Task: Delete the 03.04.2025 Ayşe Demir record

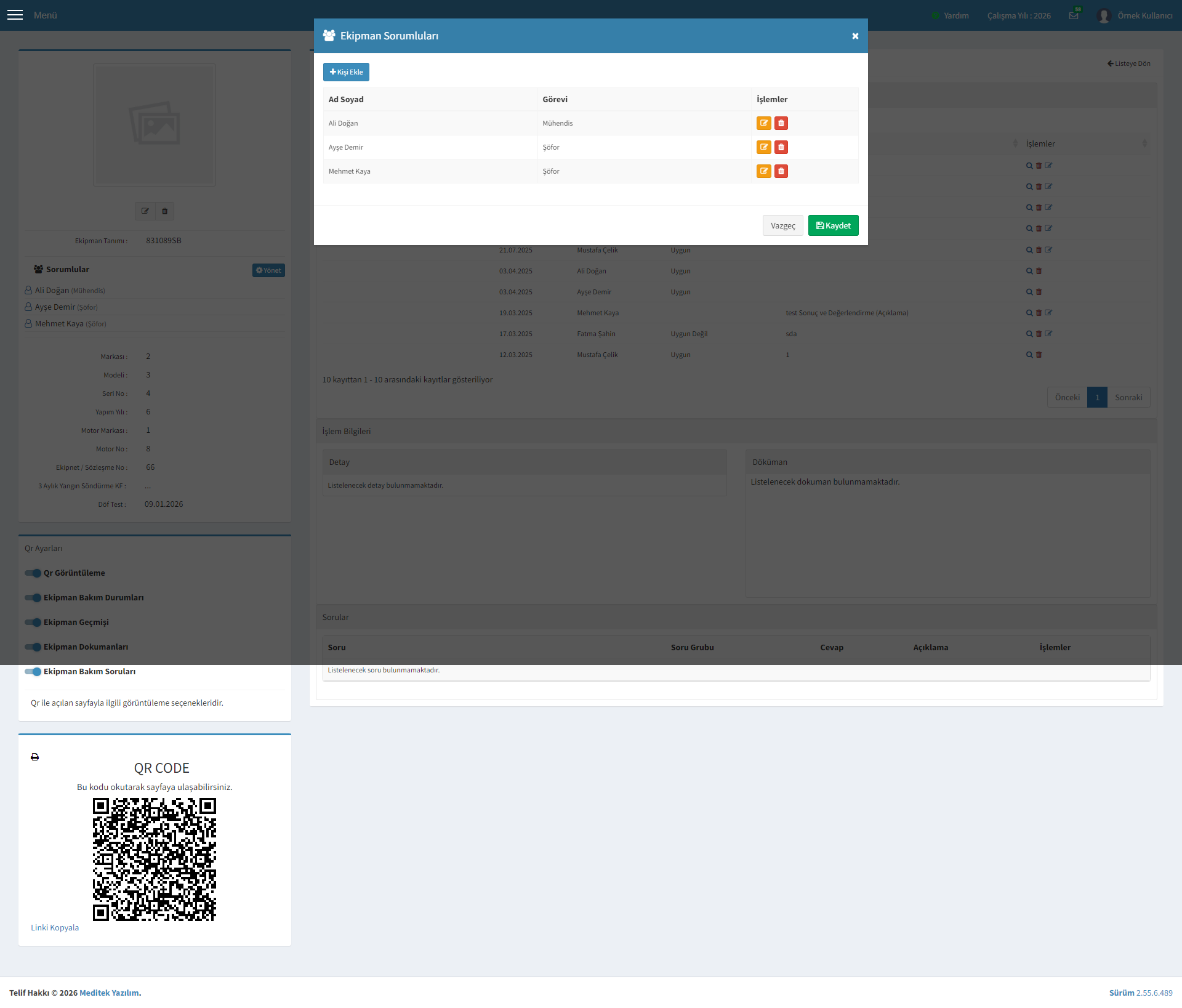Action: (x=1039, y=292)
